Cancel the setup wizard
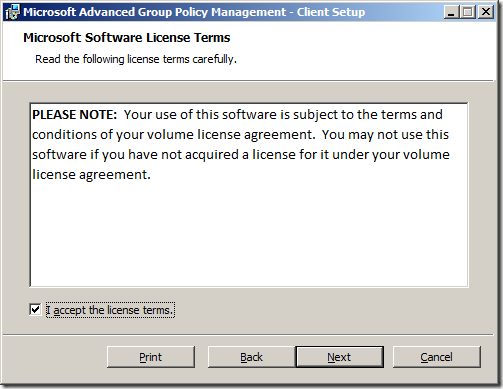This screenshot has height=389, width=503. 437,357
